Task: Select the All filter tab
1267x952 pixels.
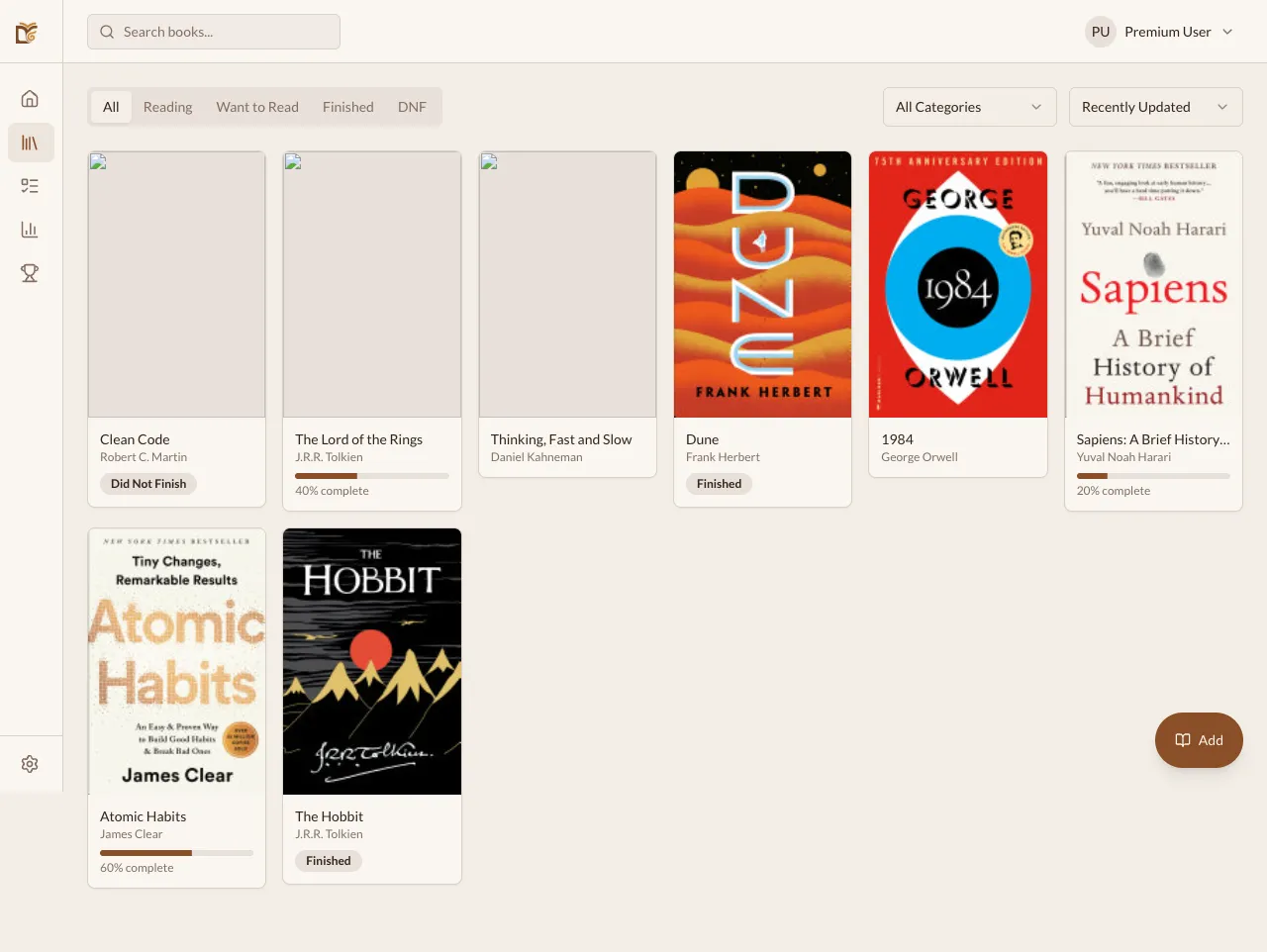Action: click(111, 107)
